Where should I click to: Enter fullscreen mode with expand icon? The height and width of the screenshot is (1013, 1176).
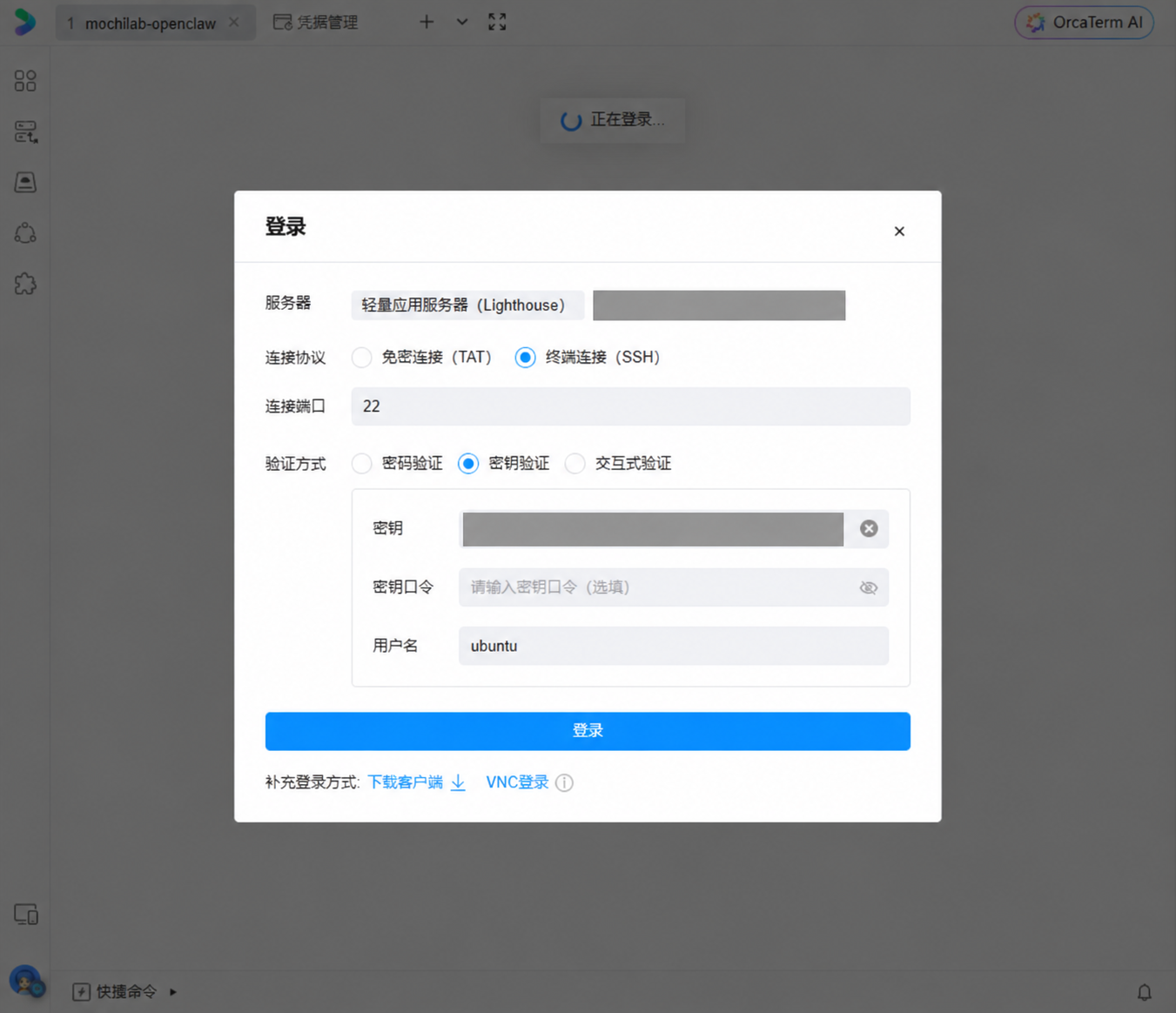coord(497,22)
